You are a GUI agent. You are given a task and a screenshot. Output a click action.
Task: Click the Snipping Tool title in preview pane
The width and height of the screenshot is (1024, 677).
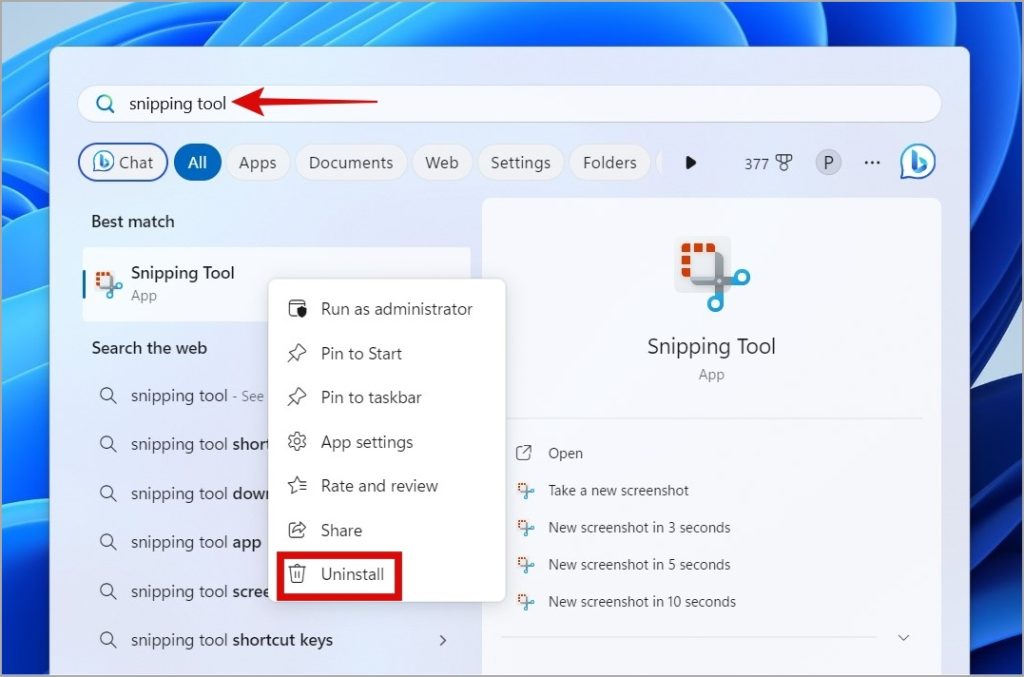click(x=711, y=346)
